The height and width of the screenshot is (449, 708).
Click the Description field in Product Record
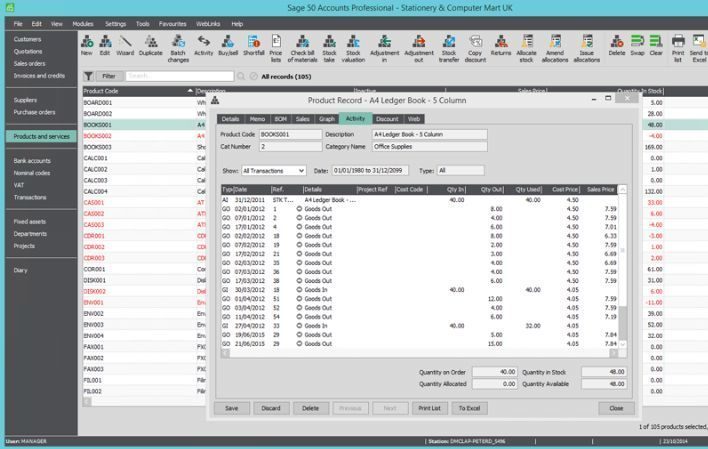[x=430, y=135]
